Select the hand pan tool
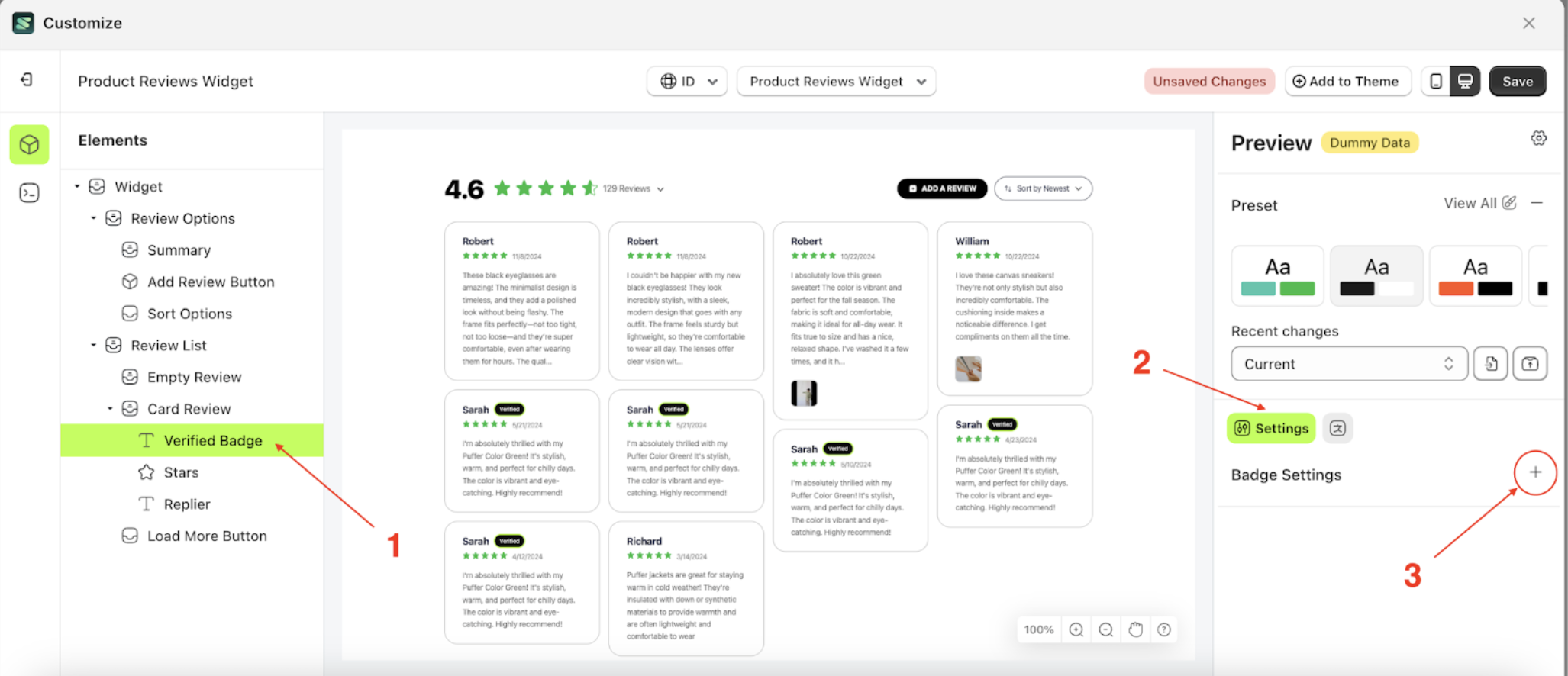Viewport: 1568px width, 676px height. point(1135,629)
